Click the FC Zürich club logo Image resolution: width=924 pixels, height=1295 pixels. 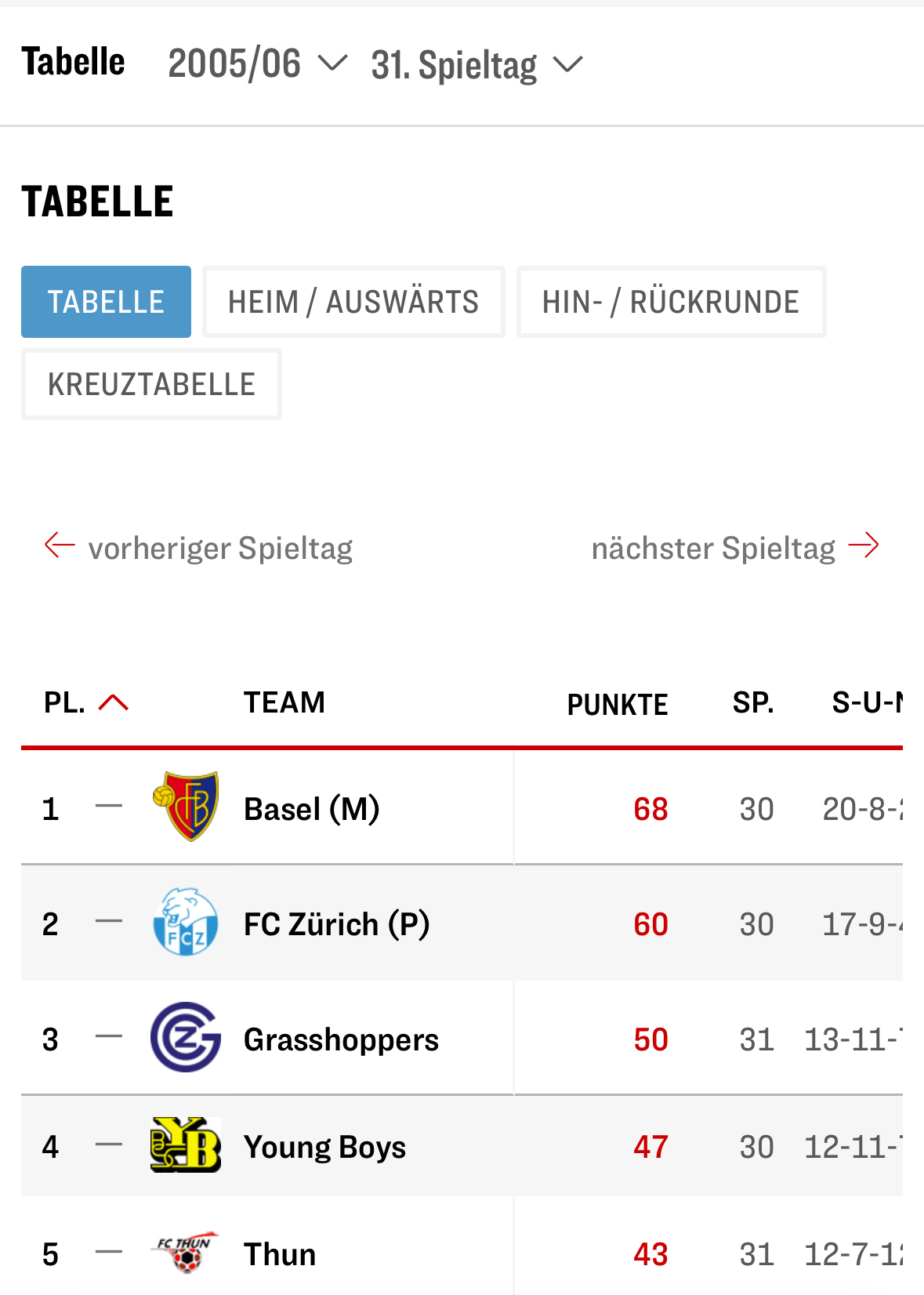[x=186, y=922]
